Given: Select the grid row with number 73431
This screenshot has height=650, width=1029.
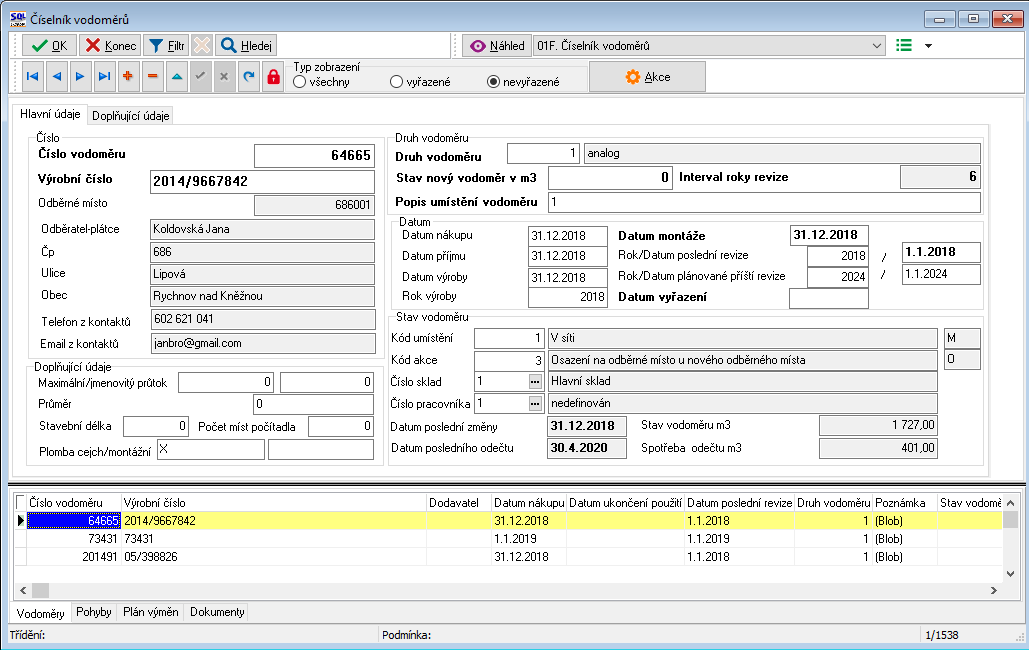Looking at the screenshot, I should point(514,539).
